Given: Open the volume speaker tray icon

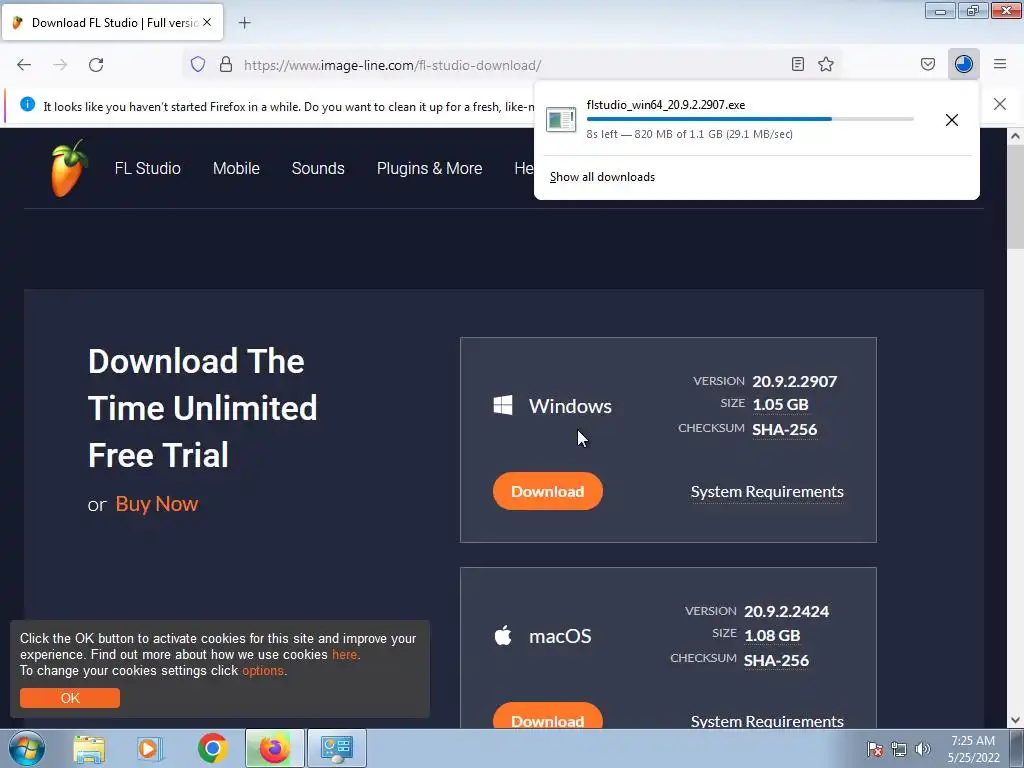Looking at the screenshot, I should [923, 749].
